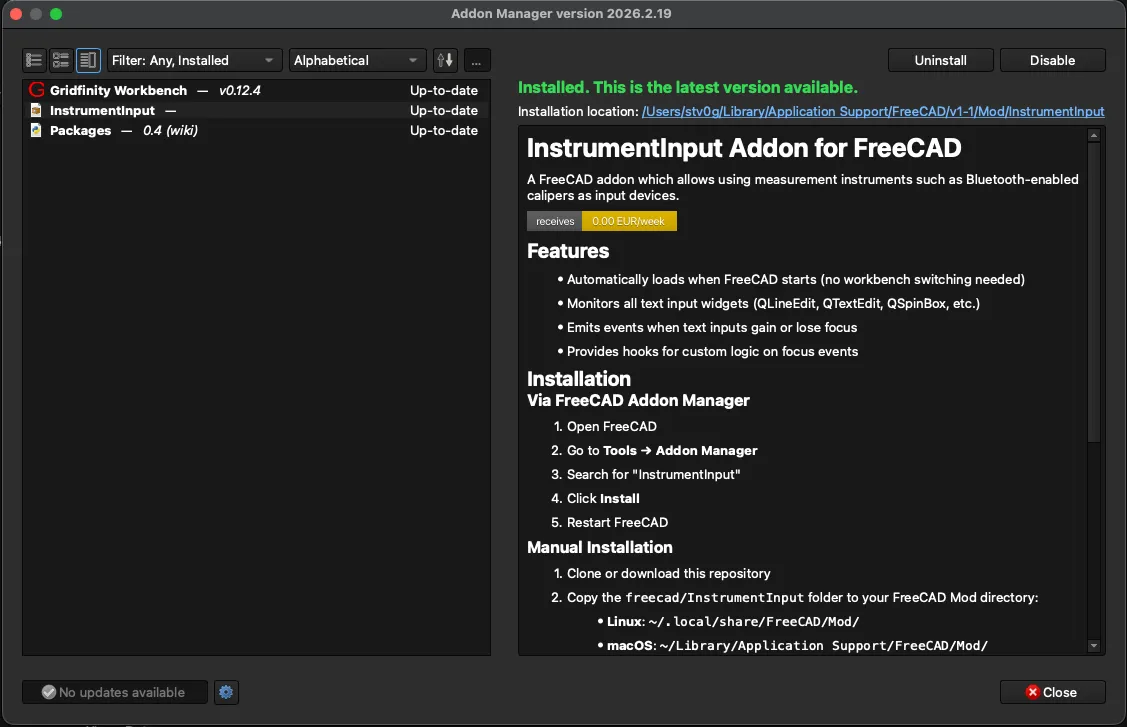Switch to expanded list view
The image size is (1127, 727).
(60, 60)
